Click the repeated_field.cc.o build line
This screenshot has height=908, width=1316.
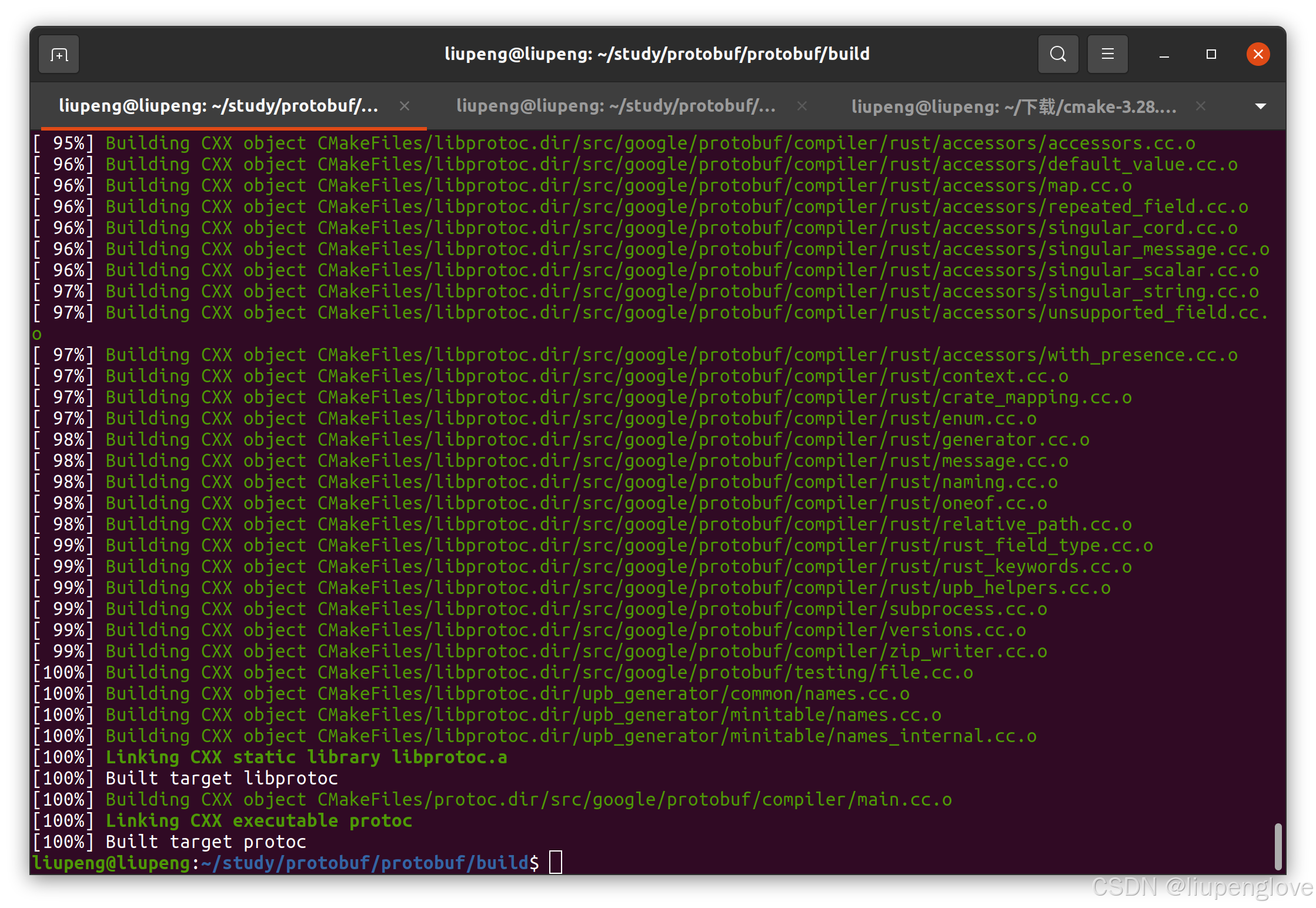[640, 206]
